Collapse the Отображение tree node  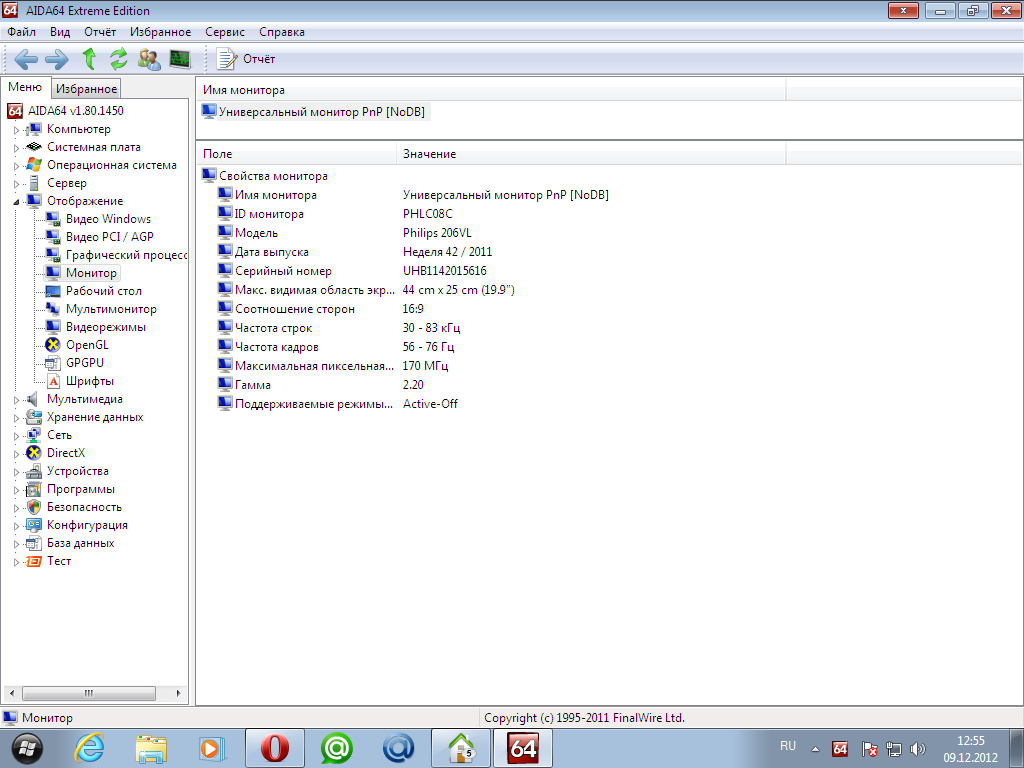16,202
